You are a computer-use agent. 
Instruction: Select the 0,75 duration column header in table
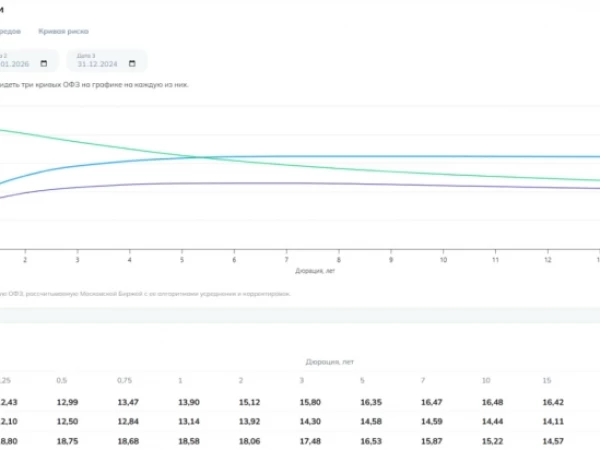124,380
